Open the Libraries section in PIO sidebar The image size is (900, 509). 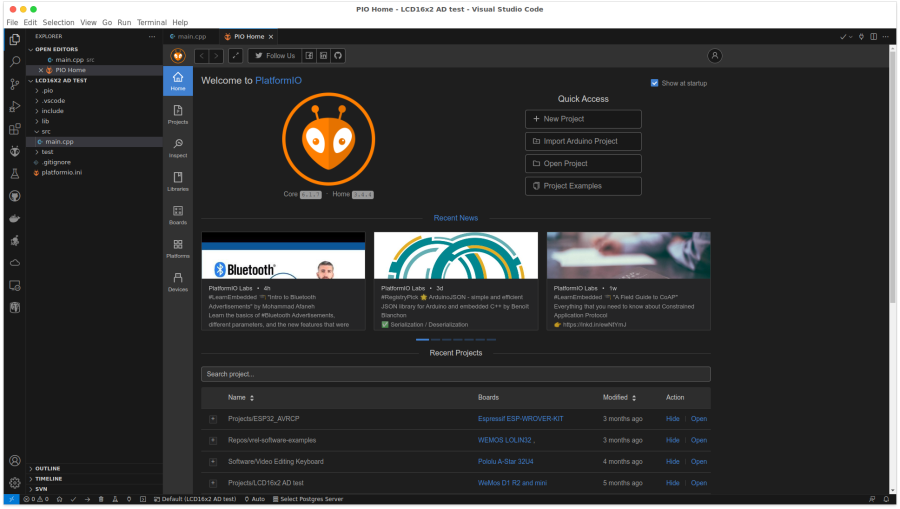[178, 181]
